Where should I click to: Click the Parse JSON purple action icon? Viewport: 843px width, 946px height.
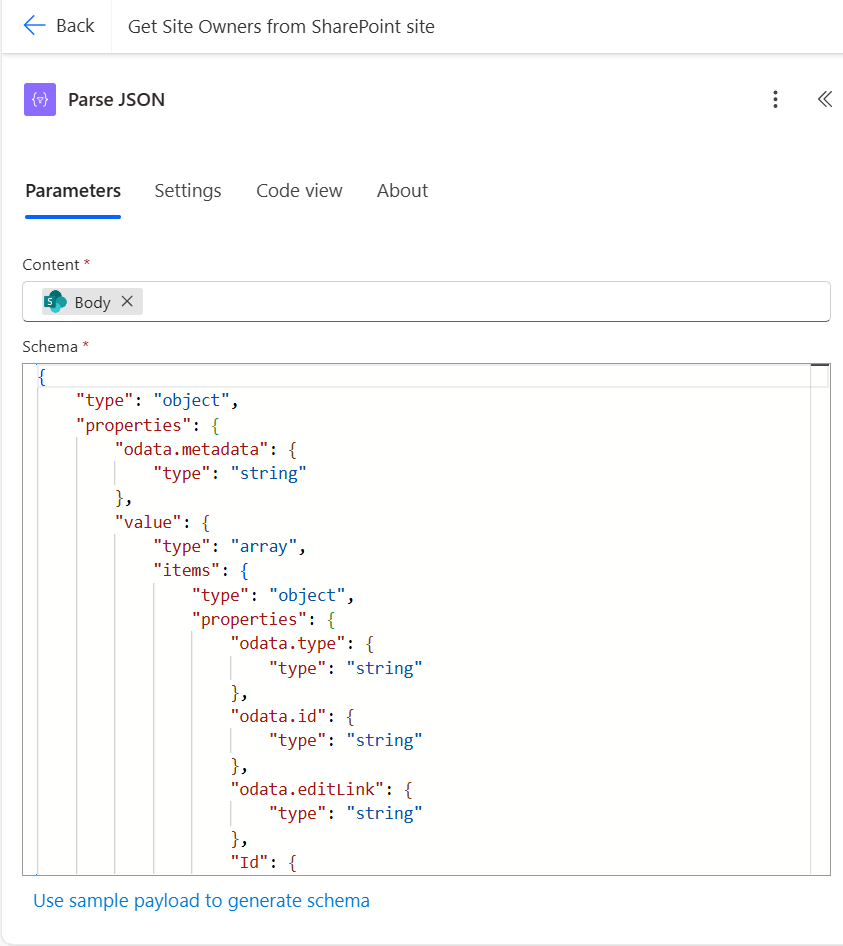click(41, 99)
